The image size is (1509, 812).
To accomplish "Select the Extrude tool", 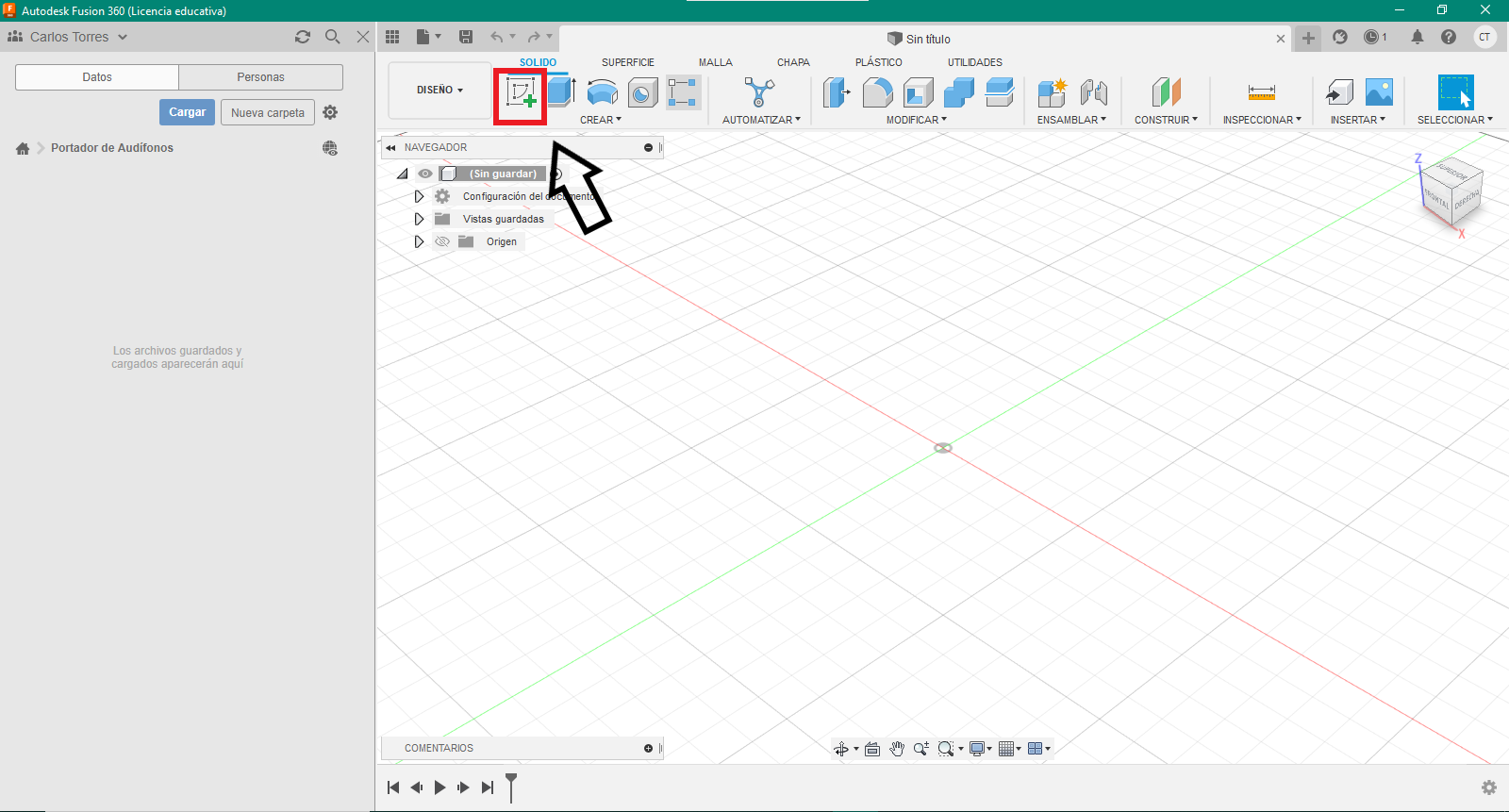I will pos(561,92).
